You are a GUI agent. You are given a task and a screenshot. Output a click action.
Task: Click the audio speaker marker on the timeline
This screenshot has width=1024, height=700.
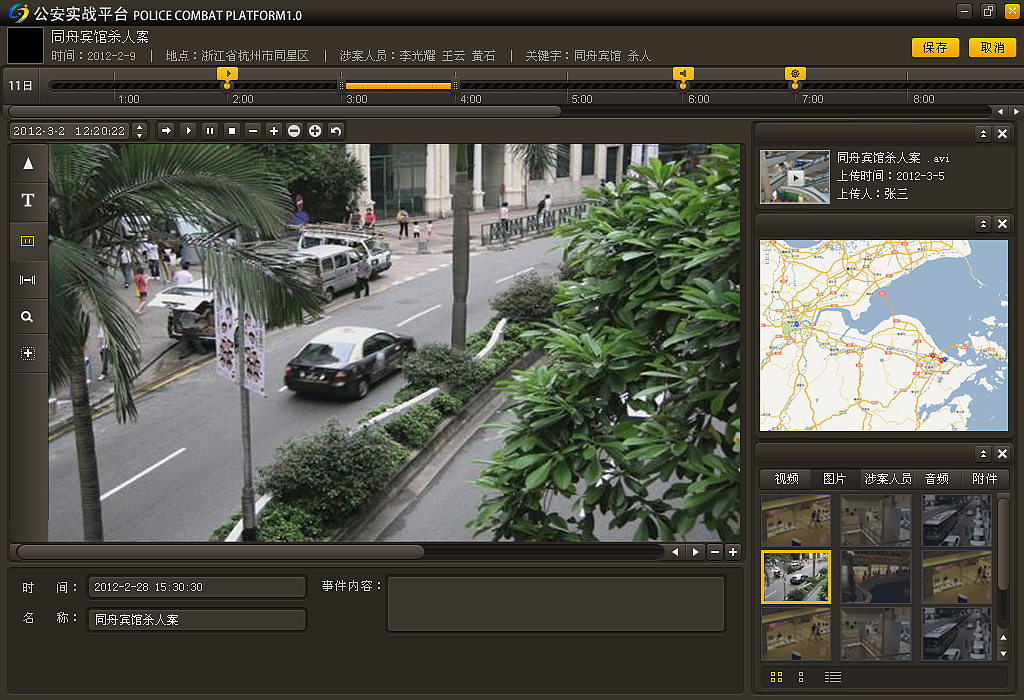click(683, 74)
